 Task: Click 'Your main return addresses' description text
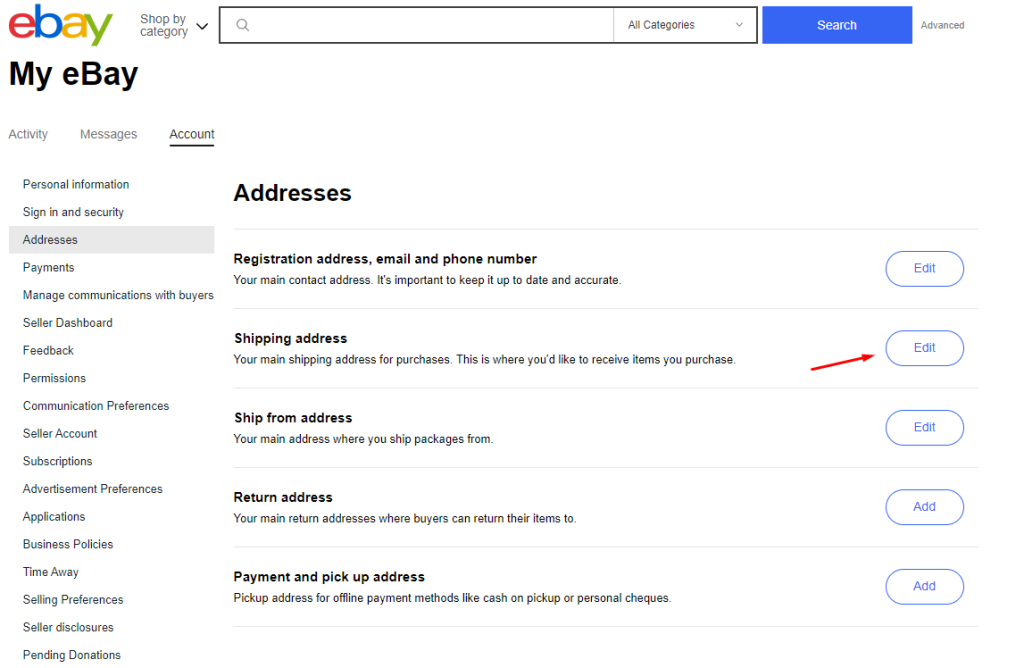(405, 518)
